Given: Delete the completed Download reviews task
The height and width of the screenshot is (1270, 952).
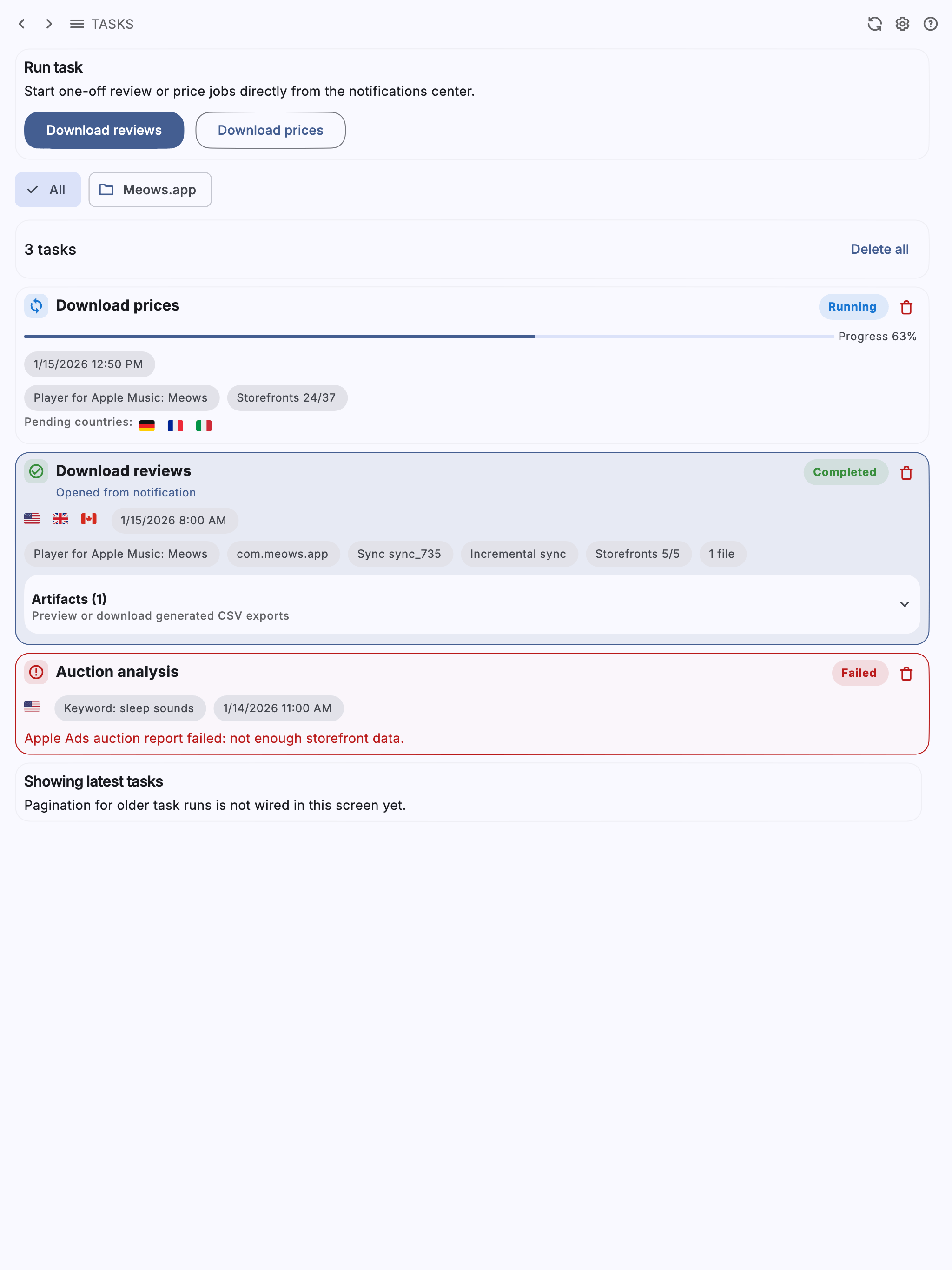Looking at the screenshot, I should [x=906, y=472].
